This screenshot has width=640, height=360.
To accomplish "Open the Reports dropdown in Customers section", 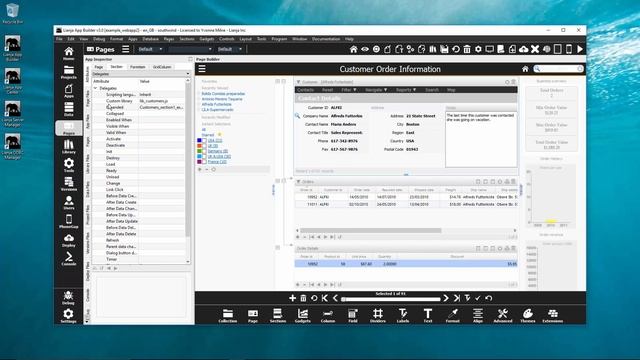I will pos(406,90).
